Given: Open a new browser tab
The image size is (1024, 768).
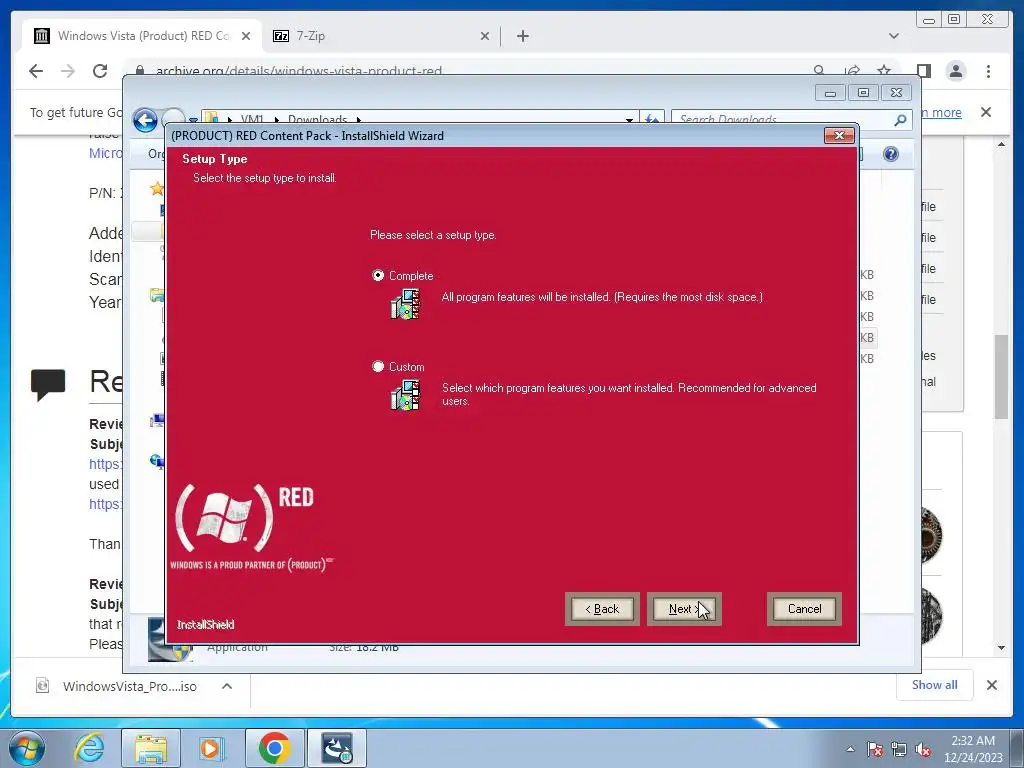Looking at the screenshot, I should (522, 36).
